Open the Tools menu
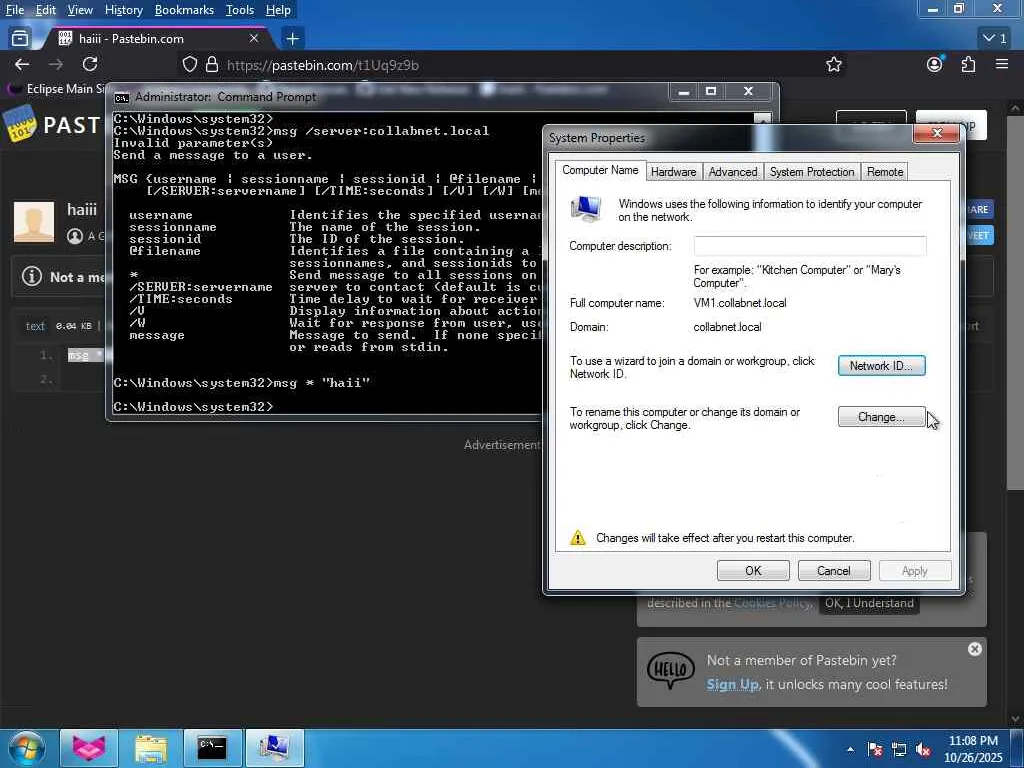This screenshot has height=768, width=1024. [240, 10]
